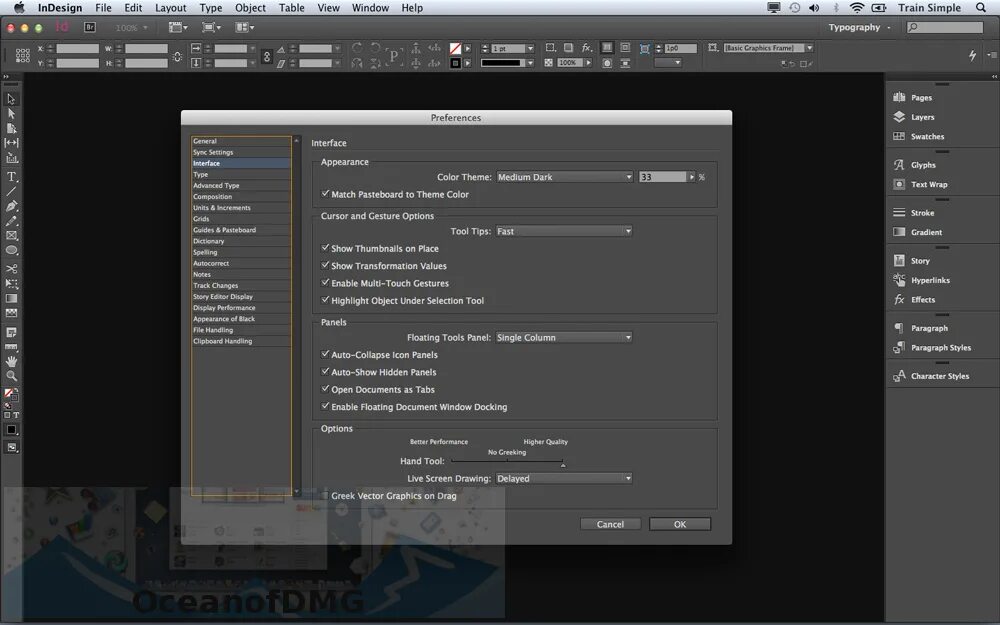The image size is (1000, 625).
Task: Click the OK button
Action: pyautogui.click(x=680, y=524)
